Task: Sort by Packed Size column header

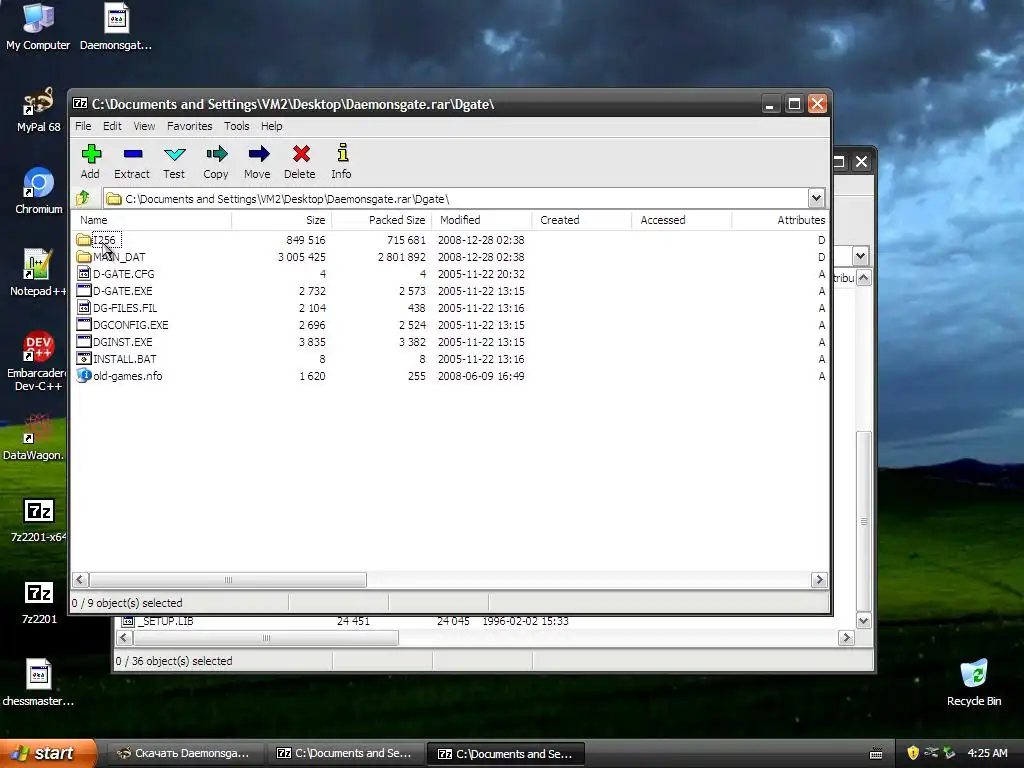Action: click(382, 220)
